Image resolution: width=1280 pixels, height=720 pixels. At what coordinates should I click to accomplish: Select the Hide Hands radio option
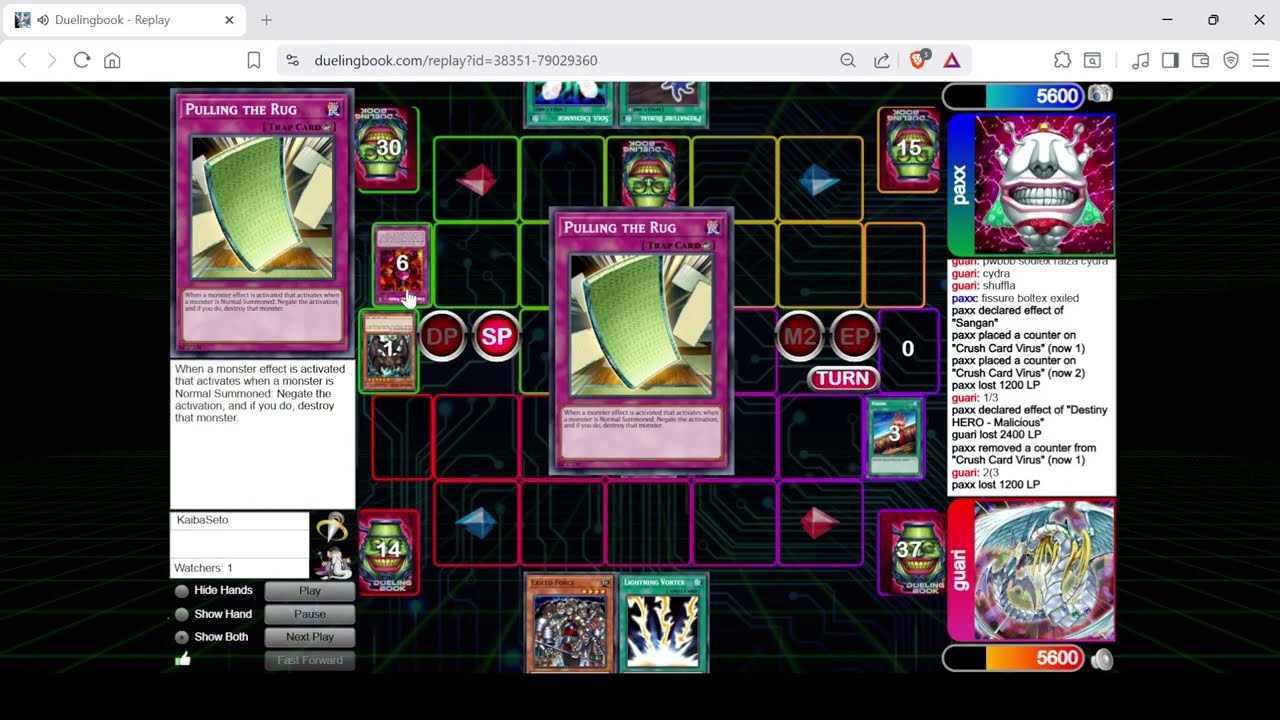pyautogui.click(x=182, y=591)
